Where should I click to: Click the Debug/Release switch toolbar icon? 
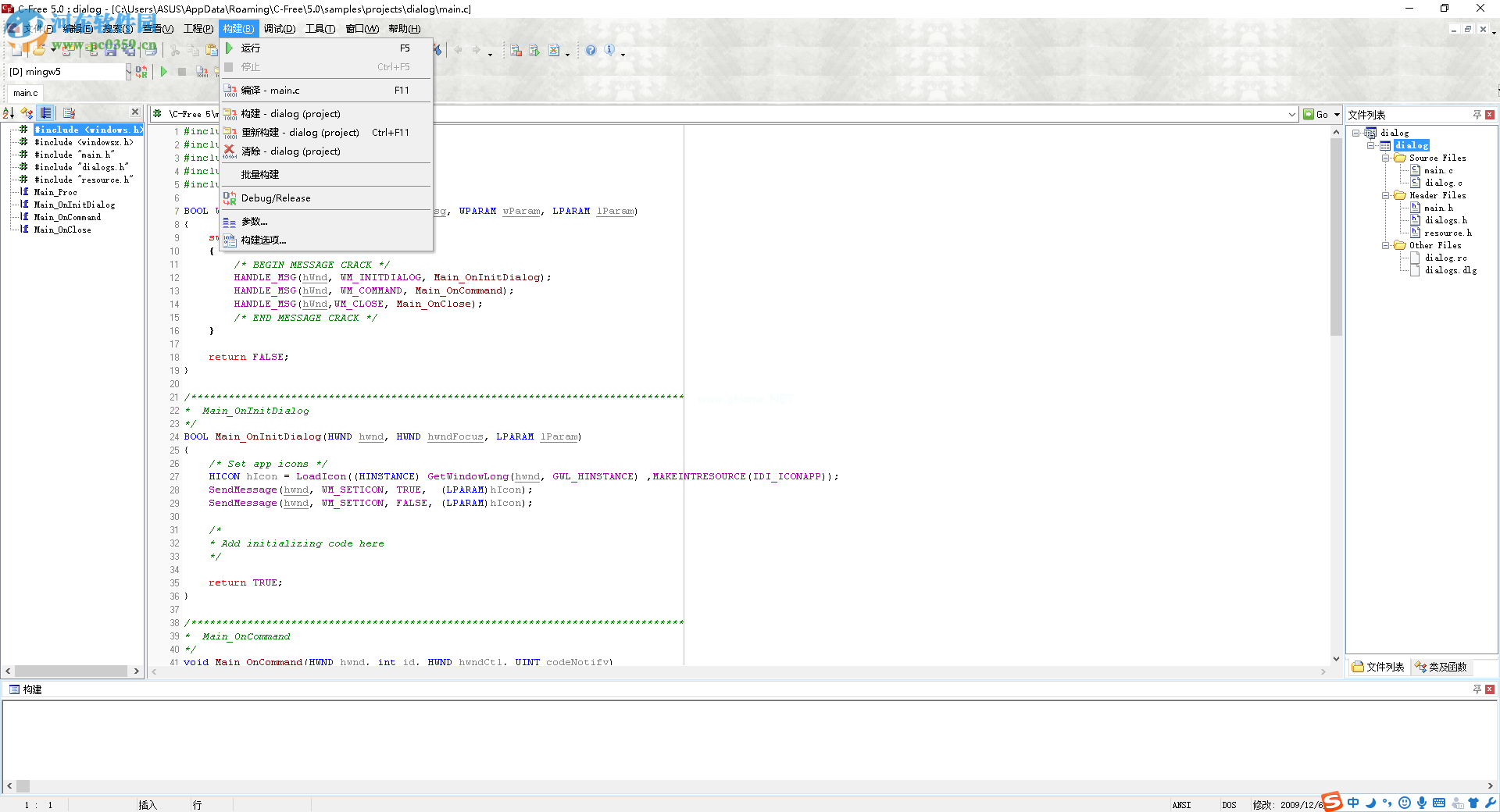[x=141, y=72]
